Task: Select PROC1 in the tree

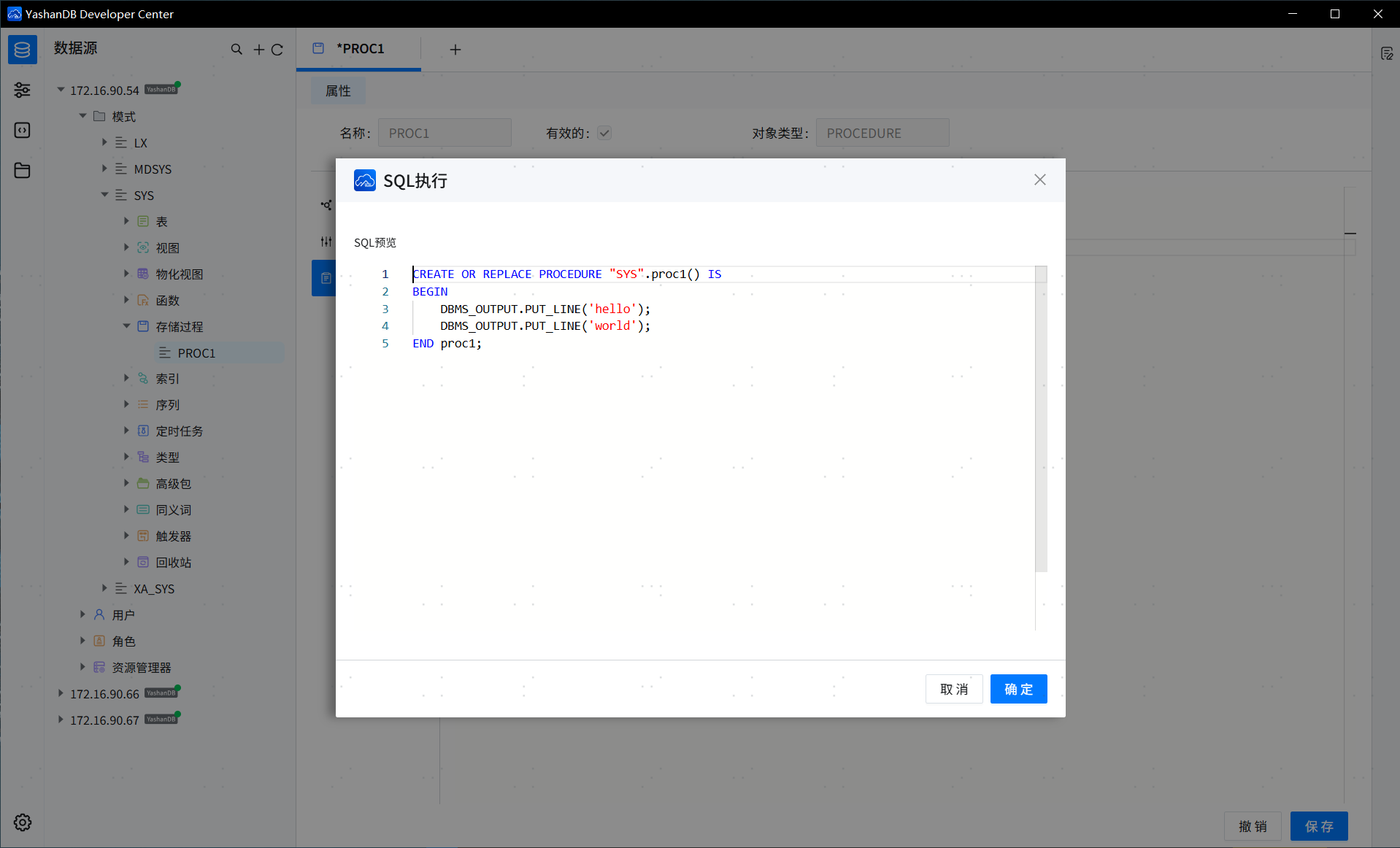Action: [196, 353]
